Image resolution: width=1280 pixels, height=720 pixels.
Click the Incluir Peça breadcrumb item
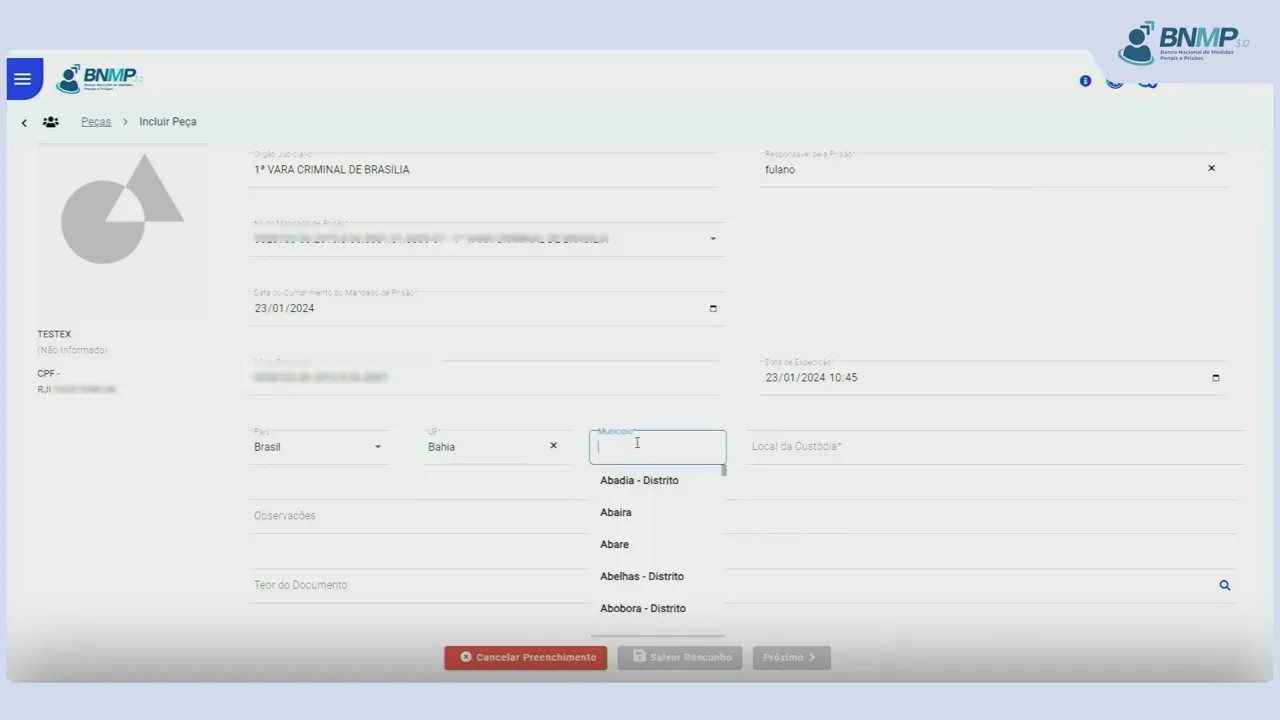pos(168,122)
